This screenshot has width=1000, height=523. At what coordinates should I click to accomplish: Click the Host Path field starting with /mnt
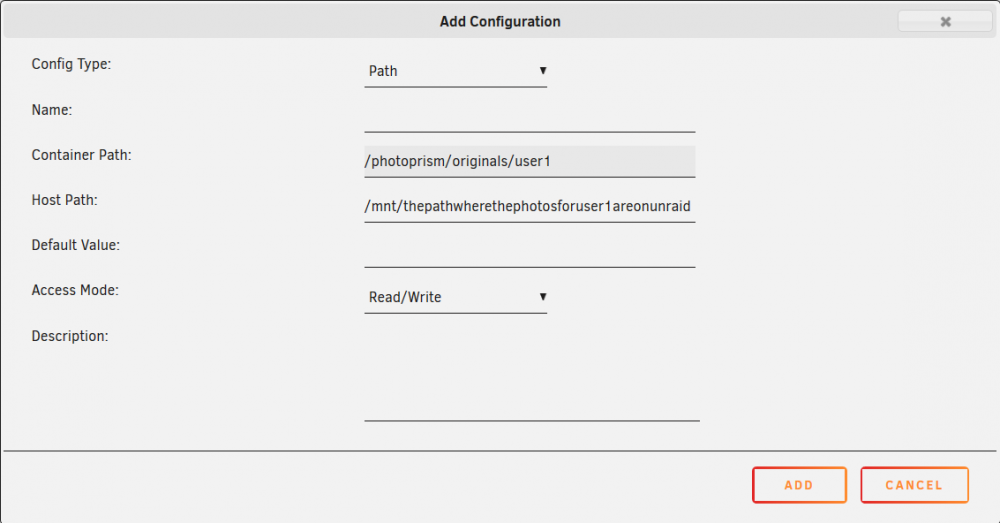coord(529,207)
